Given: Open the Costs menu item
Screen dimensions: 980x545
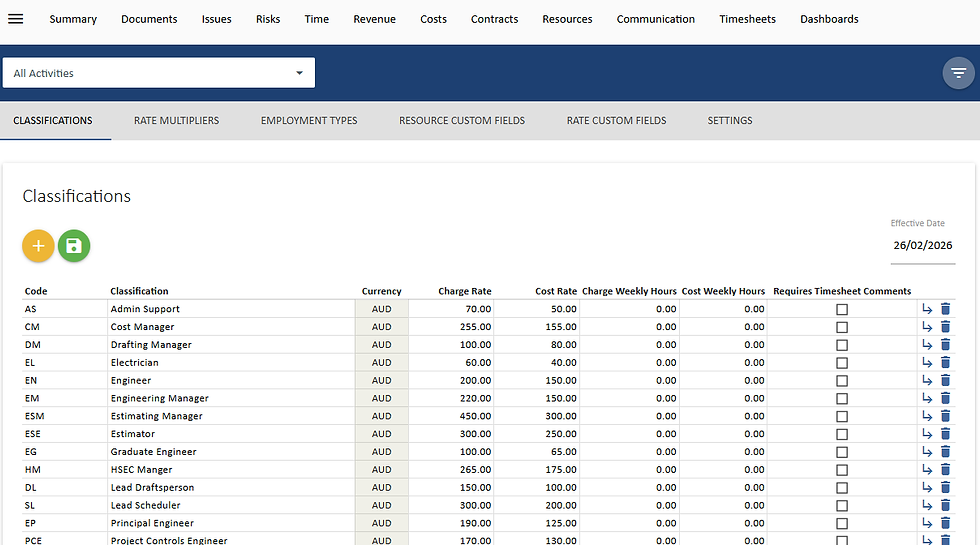Looking at the screenshot, I should [x=433, y=19].
